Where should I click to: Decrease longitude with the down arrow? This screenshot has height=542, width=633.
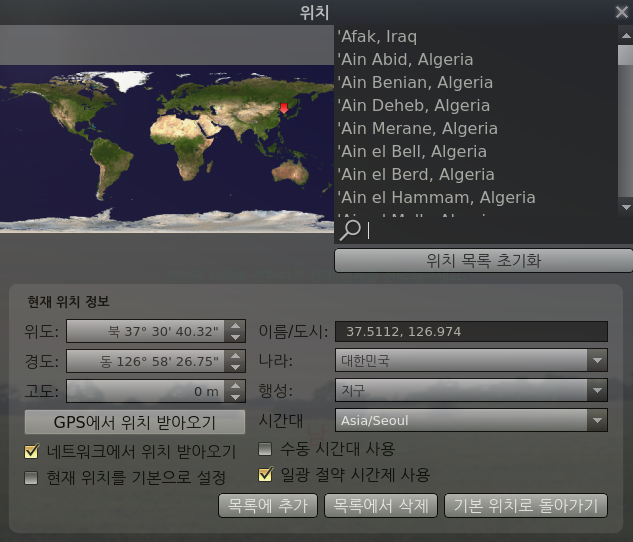click(234, 366)
